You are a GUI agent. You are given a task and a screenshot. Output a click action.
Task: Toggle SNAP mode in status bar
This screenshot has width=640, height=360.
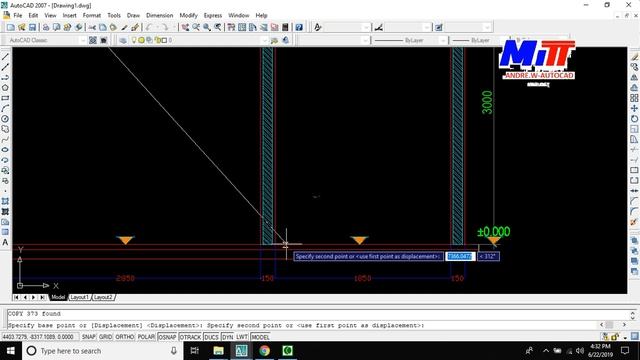(x=89, y=337)
